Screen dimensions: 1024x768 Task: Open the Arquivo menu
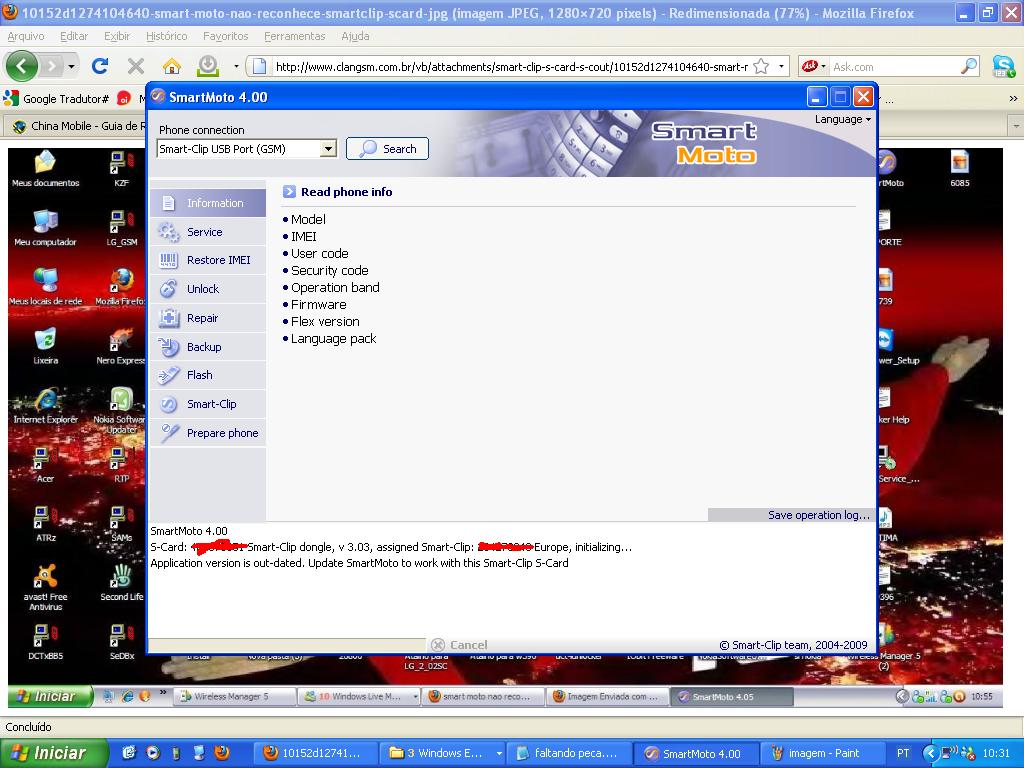pyautogui.click(x=26, y=37)
